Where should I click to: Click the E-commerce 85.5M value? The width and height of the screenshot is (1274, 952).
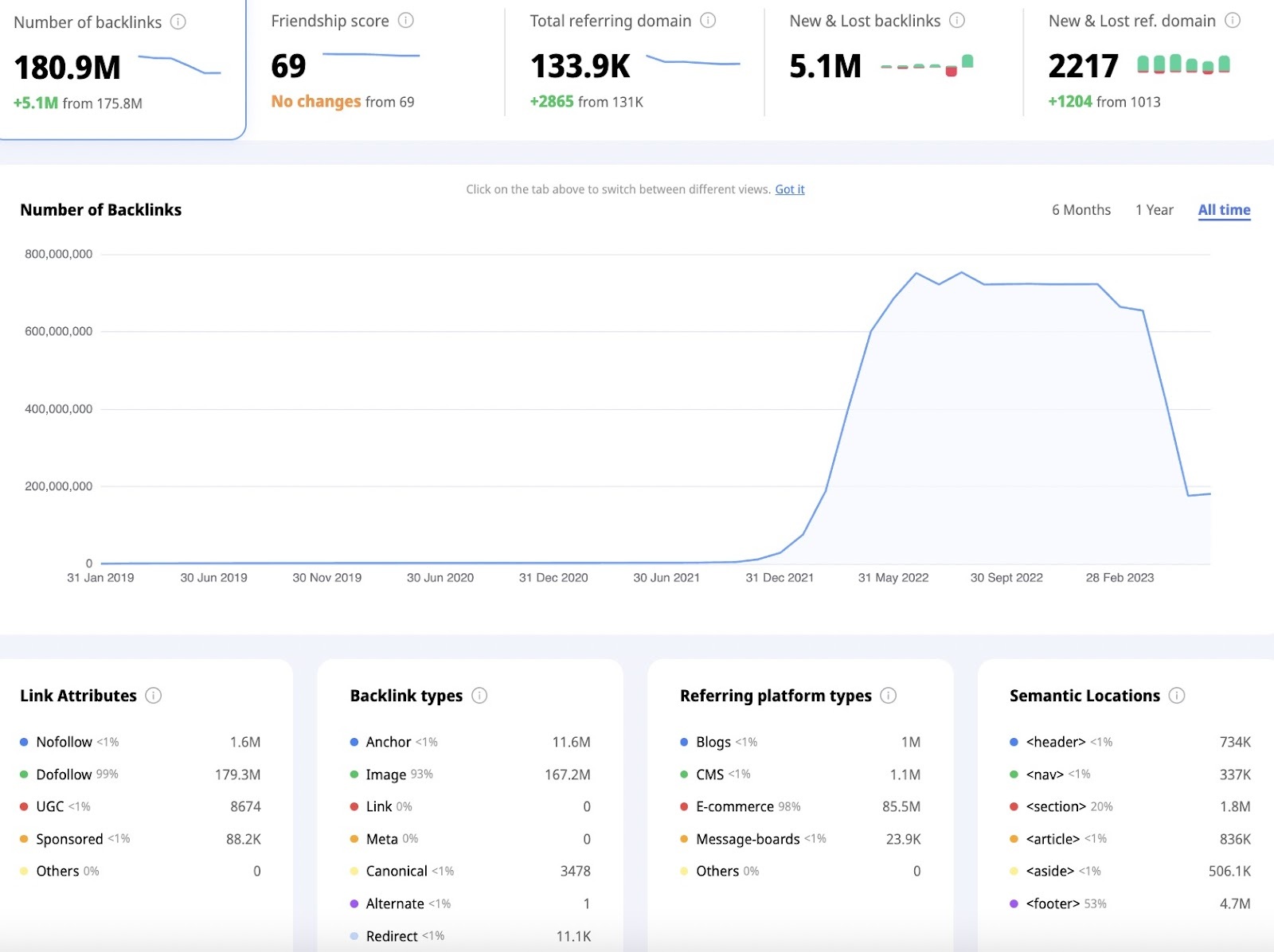[x=901, y=806]
